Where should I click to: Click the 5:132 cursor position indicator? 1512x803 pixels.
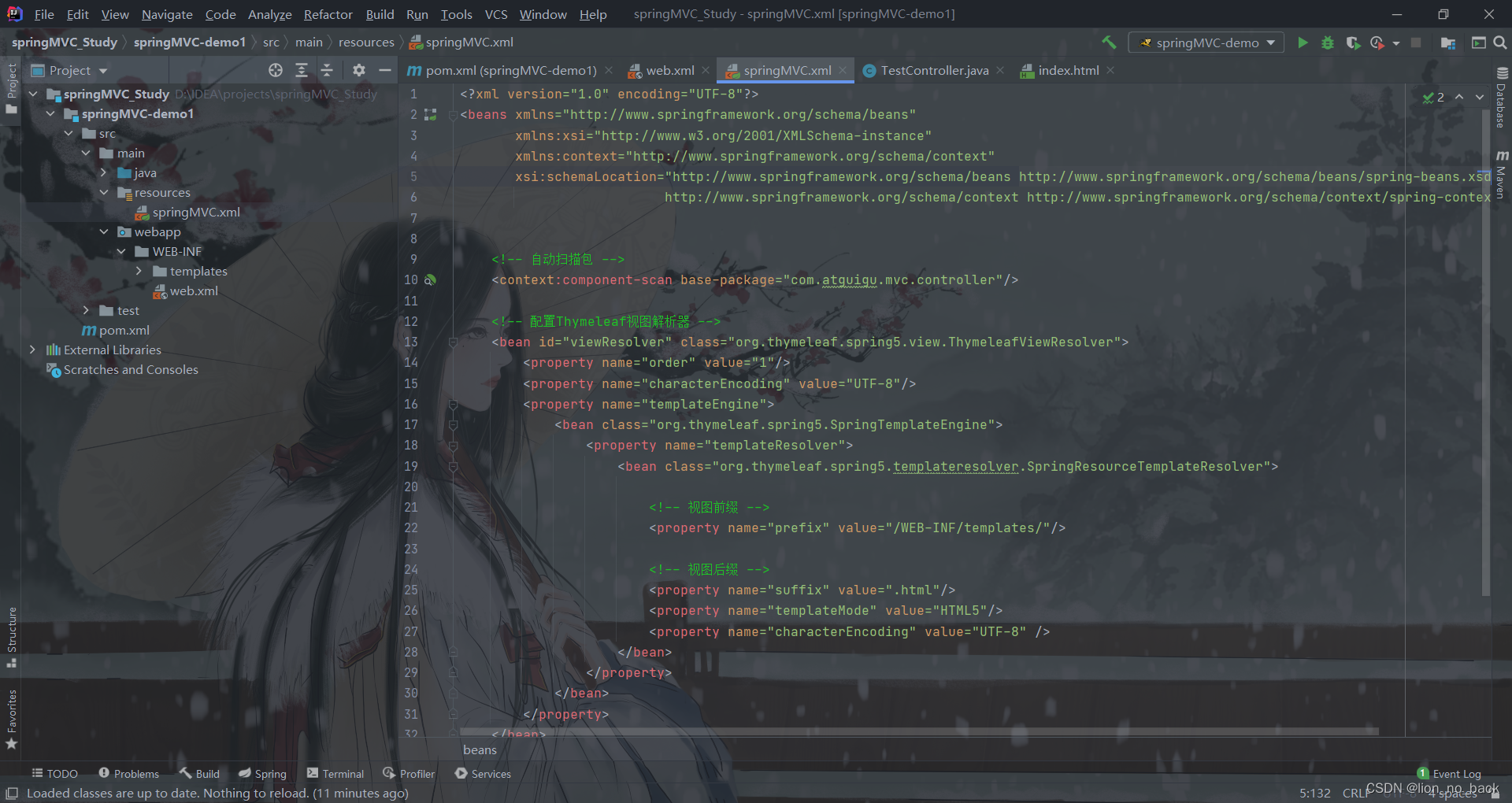pyautogui.click(x=1314, y=793)
